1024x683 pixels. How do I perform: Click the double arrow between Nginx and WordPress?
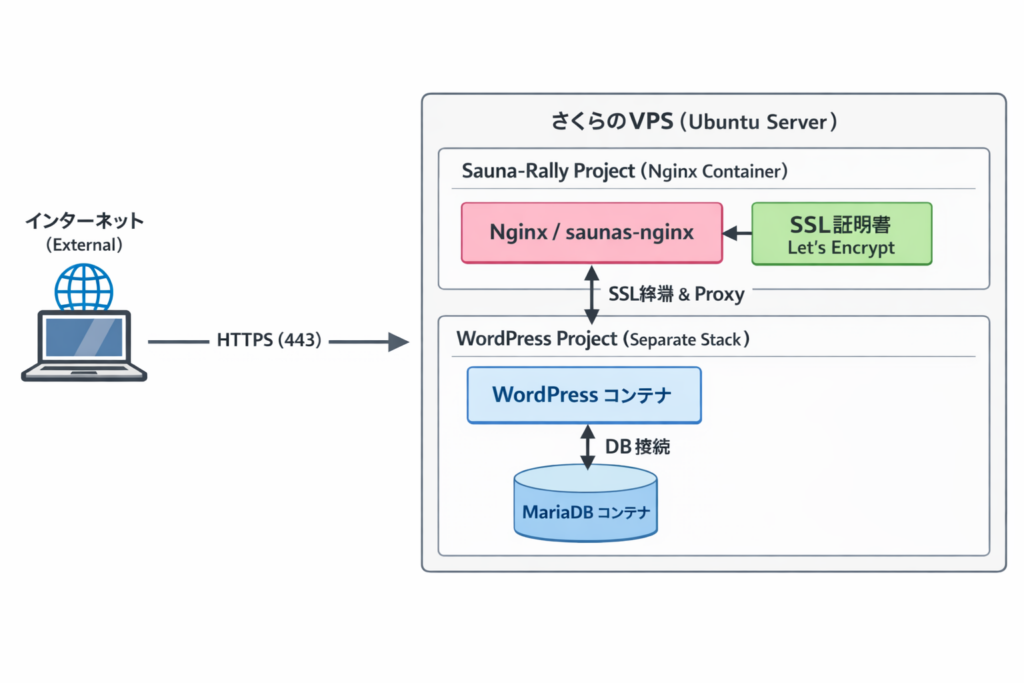click(x=591, y=294)
